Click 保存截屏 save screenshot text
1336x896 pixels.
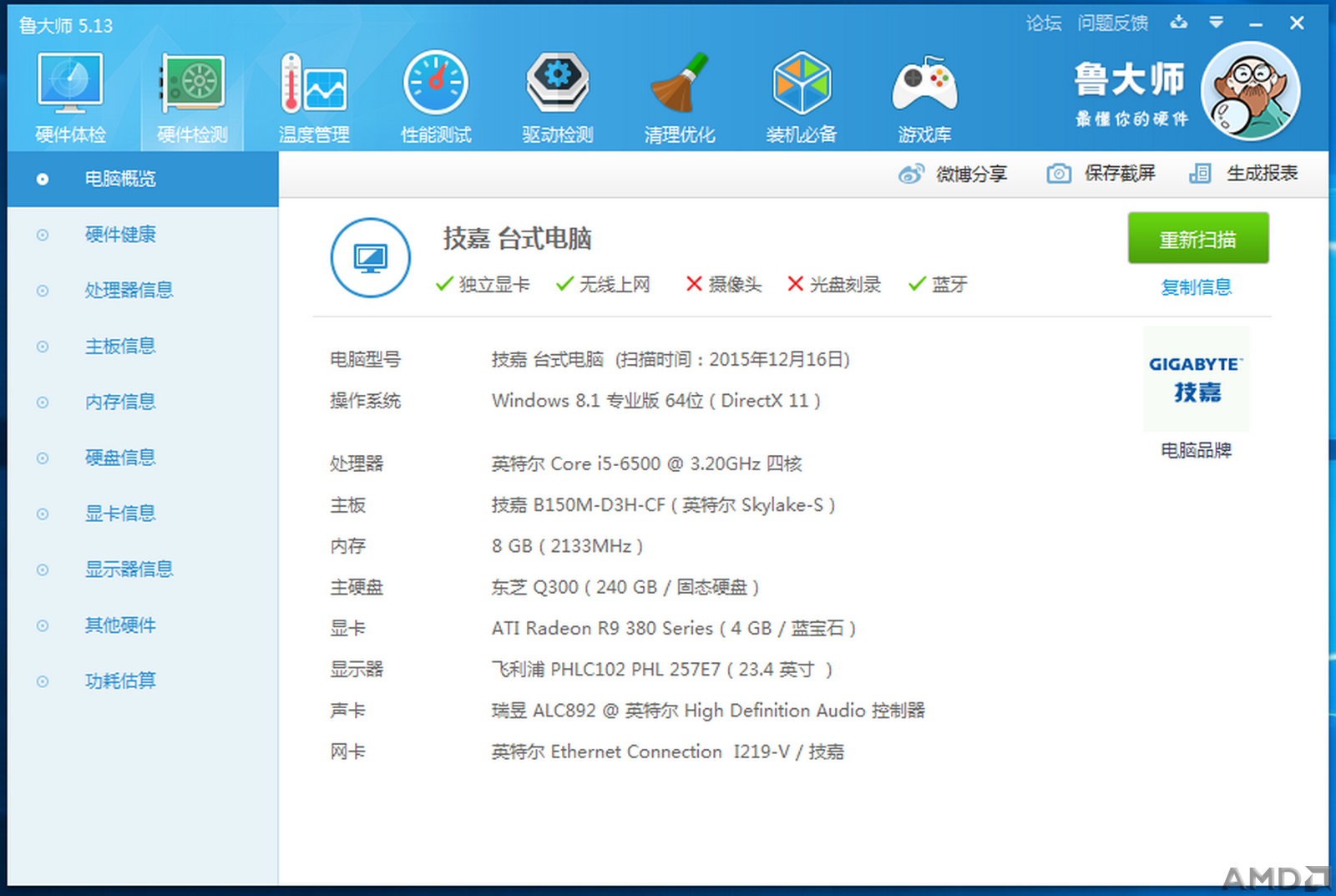(x=1120, y=174)
